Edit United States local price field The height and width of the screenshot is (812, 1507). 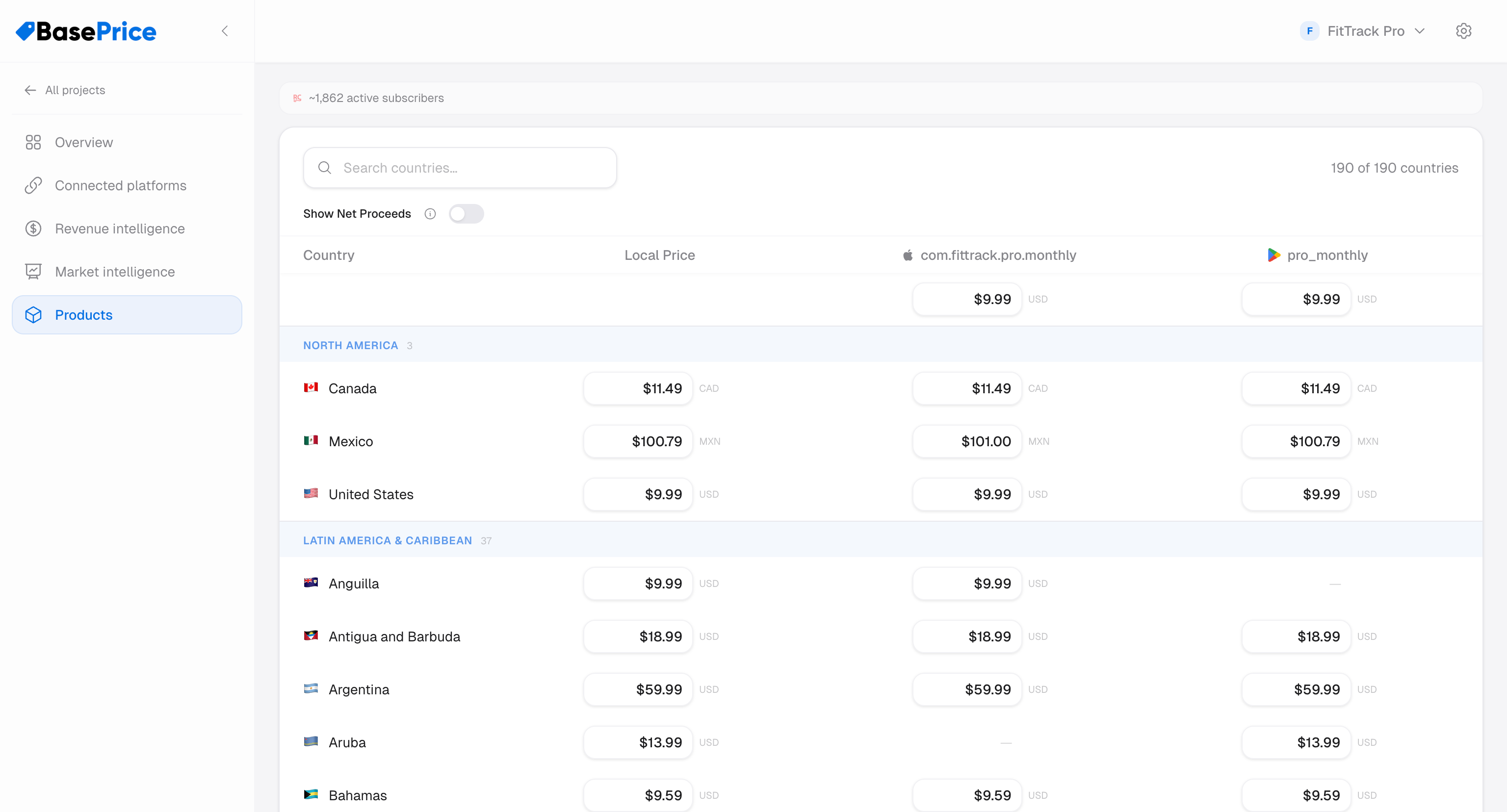[638, 495]
